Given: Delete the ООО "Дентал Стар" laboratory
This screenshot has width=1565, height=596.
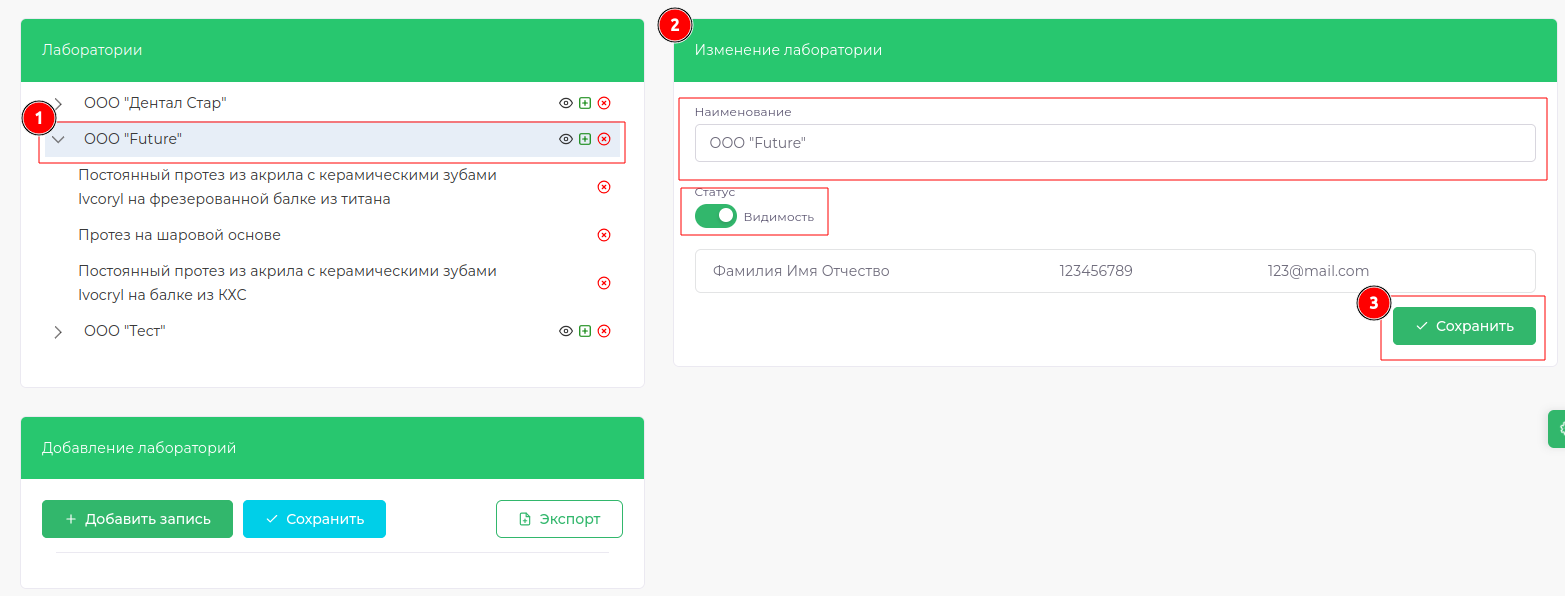Looking at the screenshot, I should [x=604, y=103].
